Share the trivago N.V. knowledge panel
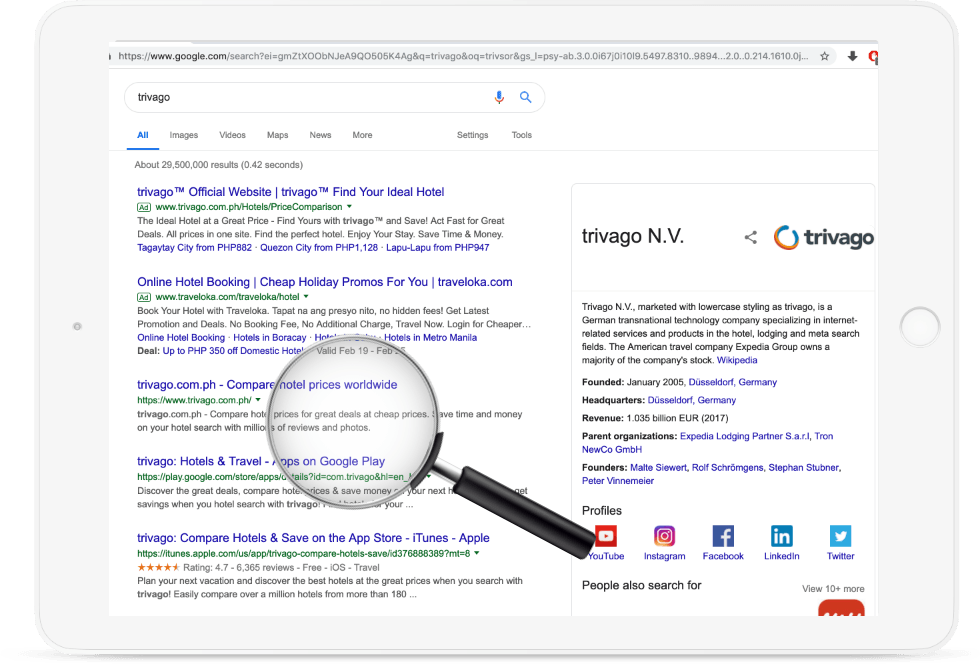 point(750,238)
